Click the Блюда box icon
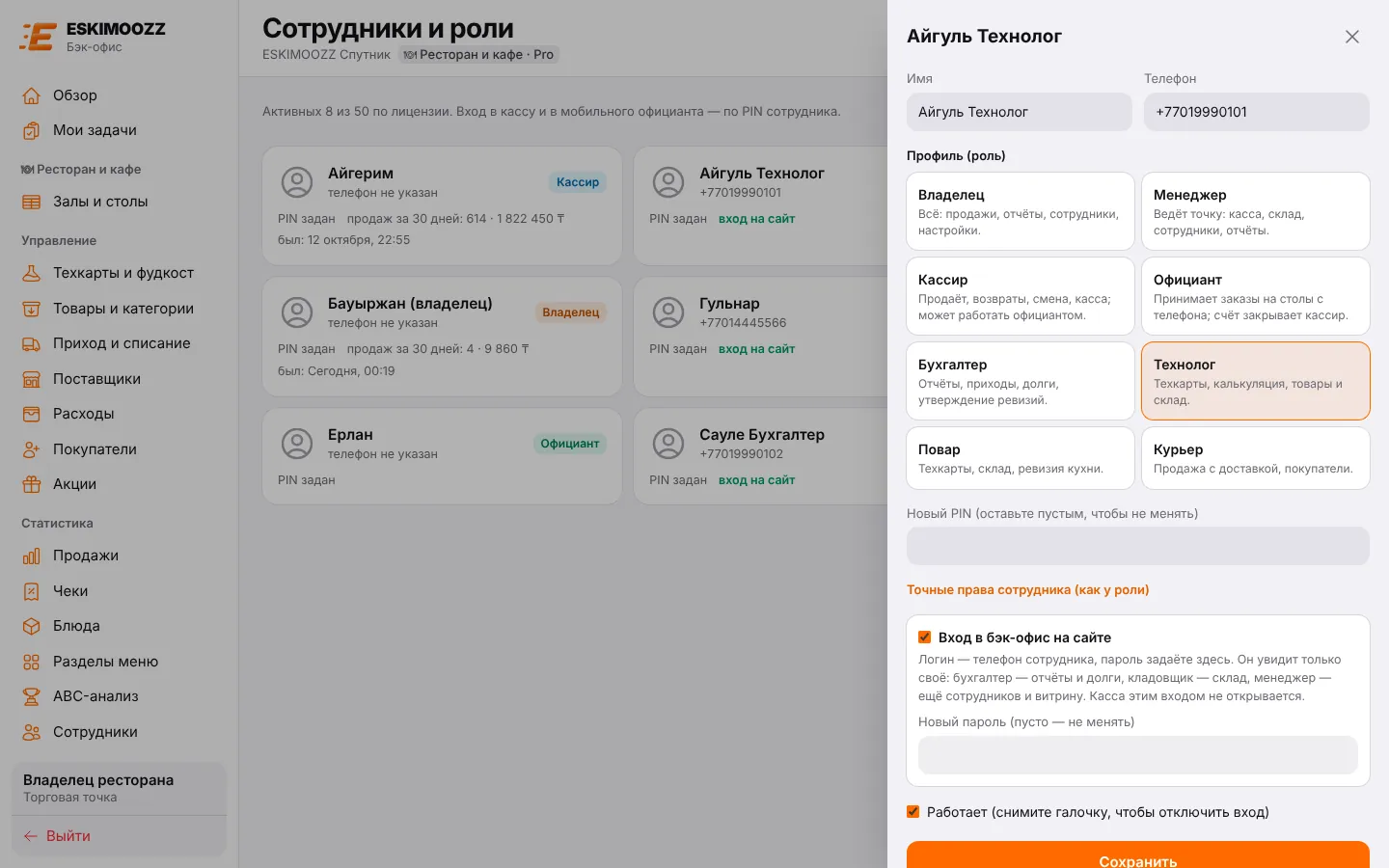The image size is (1389, 868). tap(32, 626)
